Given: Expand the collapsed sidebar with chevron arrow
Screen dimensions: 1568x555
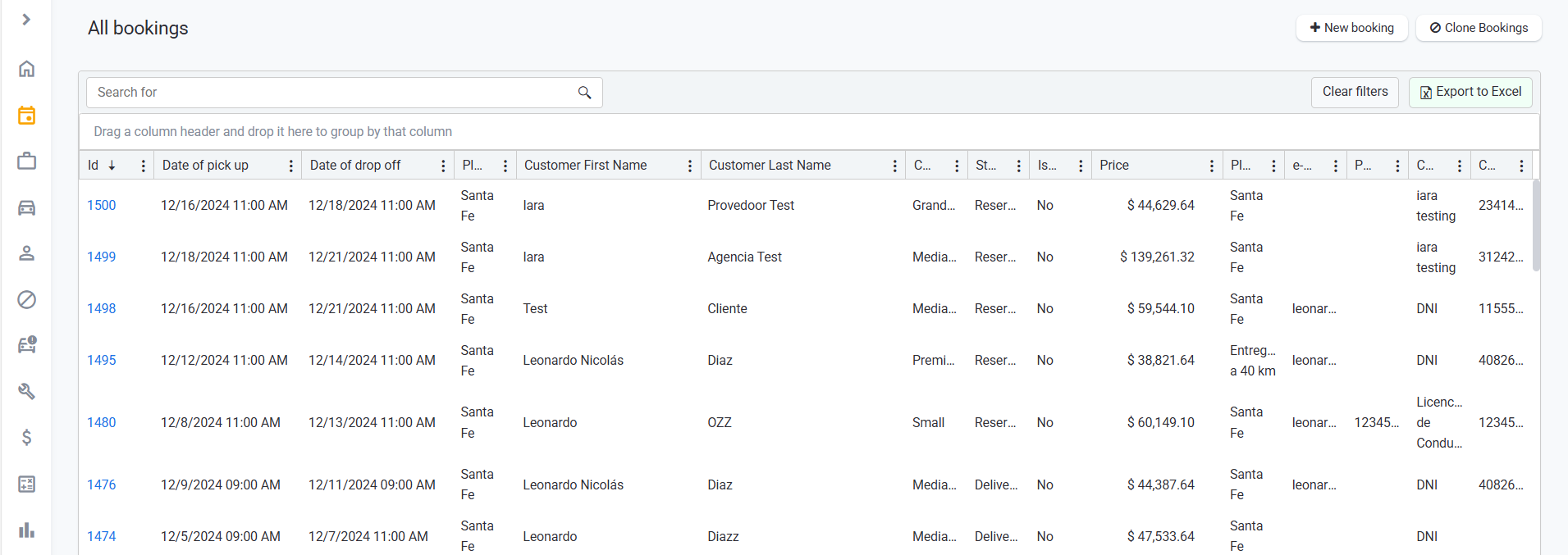Looking at the screenshot, I should (26, 20).
